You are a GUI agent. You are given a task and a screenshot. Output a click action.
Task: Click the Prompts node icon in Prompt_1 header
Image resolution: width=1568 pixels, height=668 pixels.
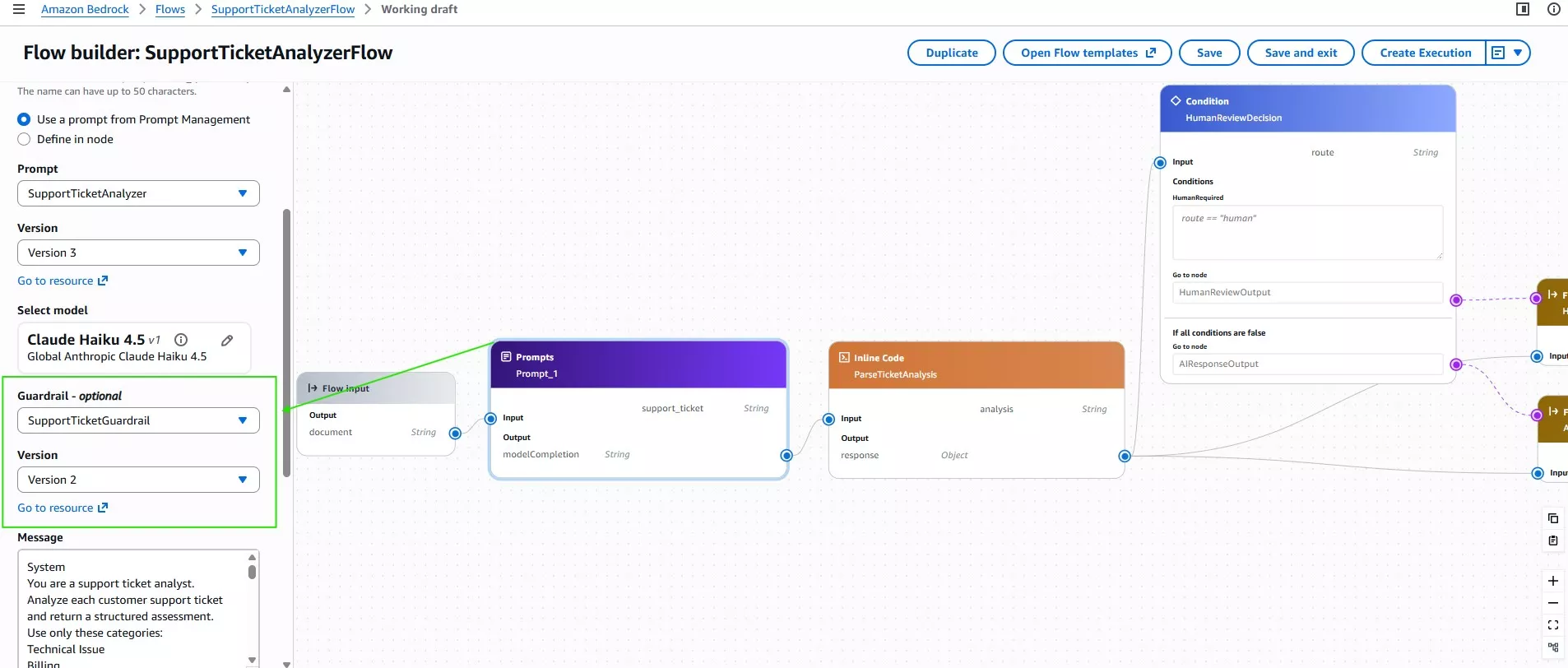click(x=506, y=357)
